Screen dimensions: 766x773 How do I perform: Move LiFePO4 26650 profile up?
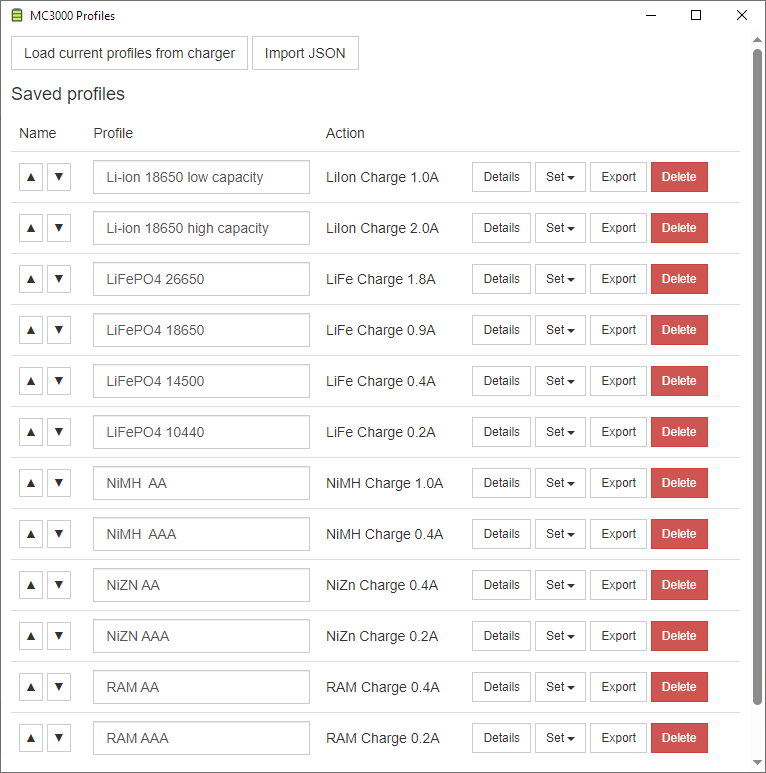tap(31, 279)
